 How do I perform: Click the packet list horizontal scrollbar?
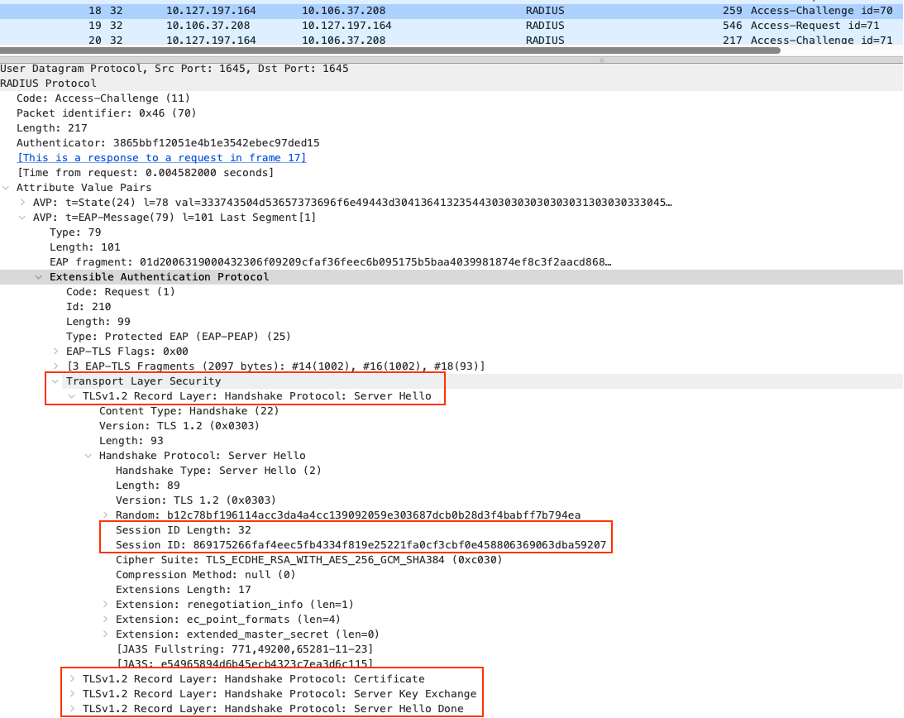click(x=390, y=50)
